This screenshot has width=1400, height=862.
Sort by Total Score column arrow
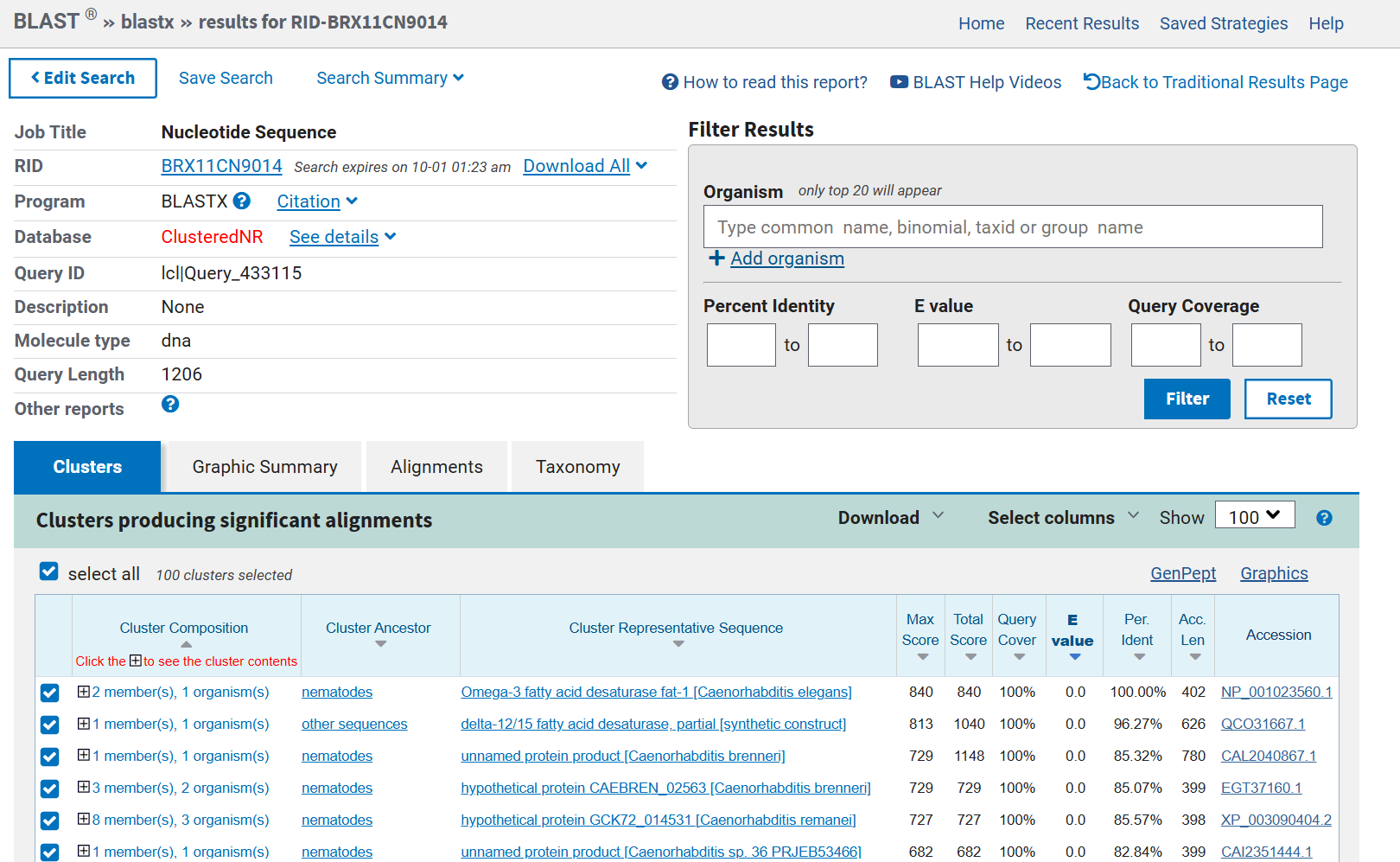[x=971, y=657]
